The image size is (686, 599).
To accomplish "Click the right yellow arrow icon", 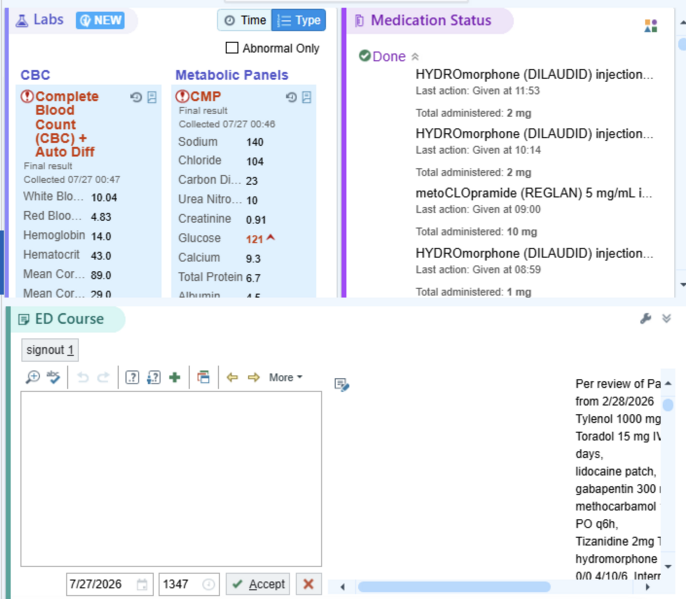I will (254, 377).
